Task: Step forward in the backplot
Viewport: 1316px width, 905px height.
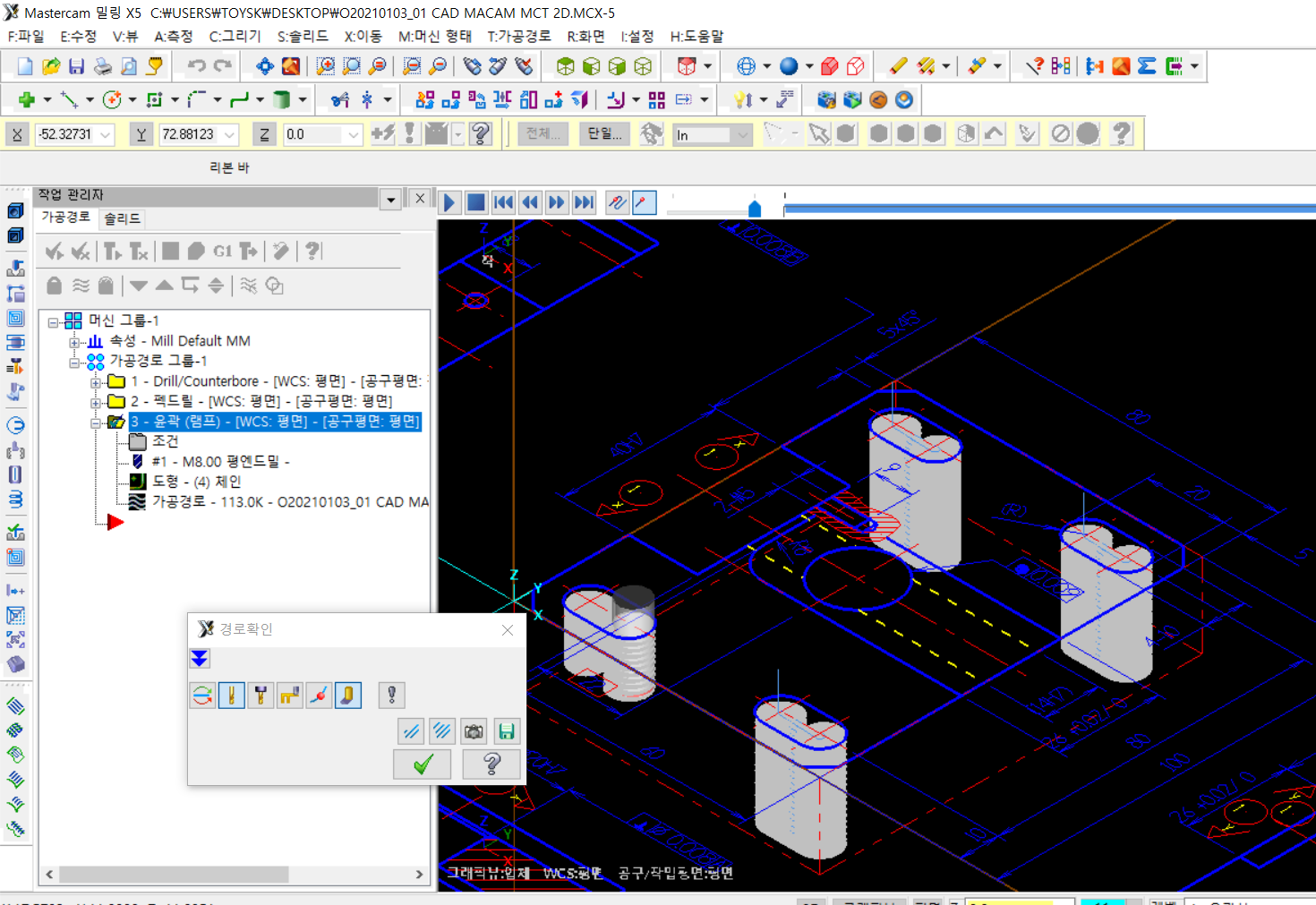Action: (x=557, y=203)
